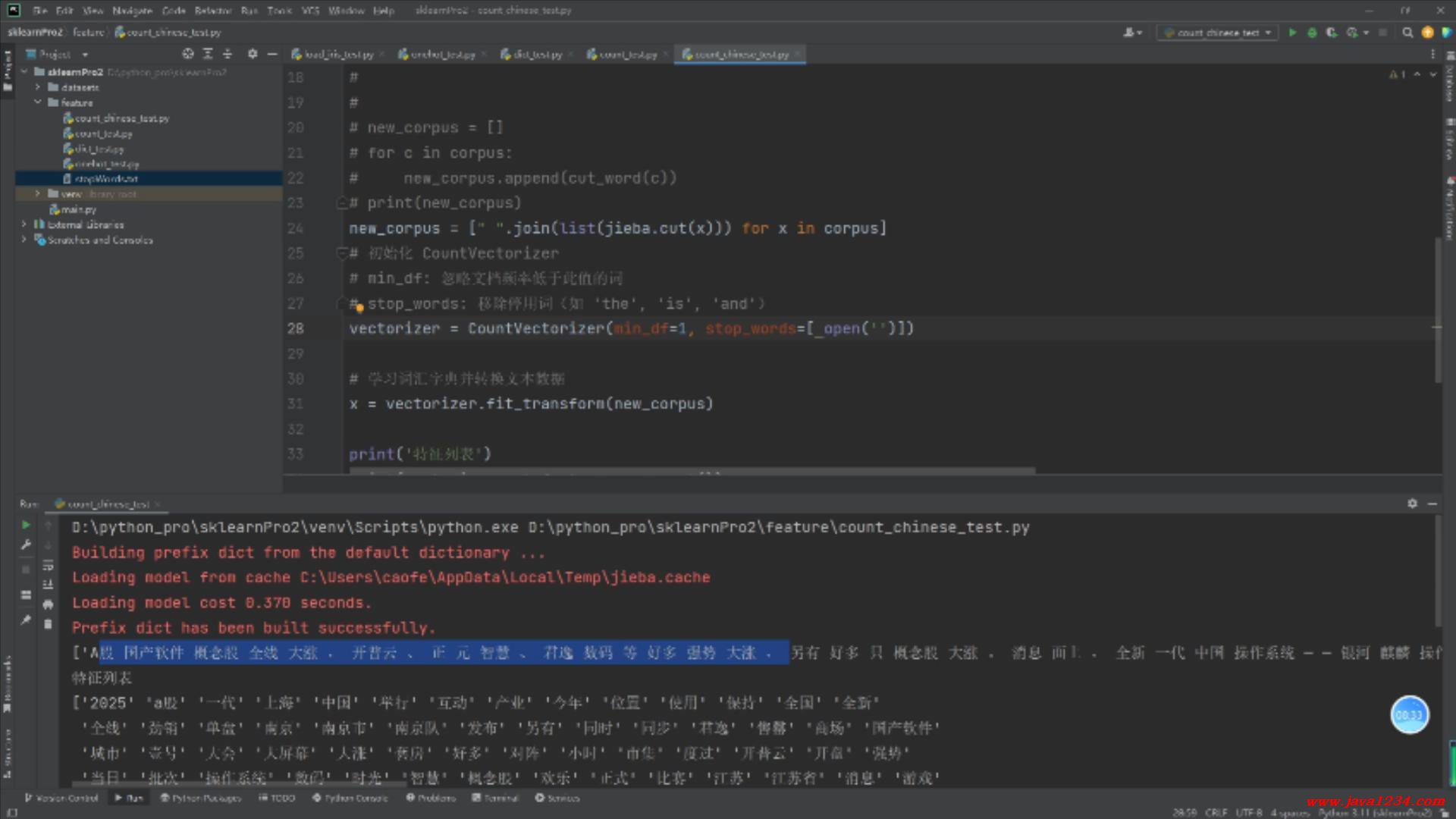Viewport: 1456px width, 819px height.
Task: Expand External Libraries node
Action: pyautogui.click(x=24, y=224)
